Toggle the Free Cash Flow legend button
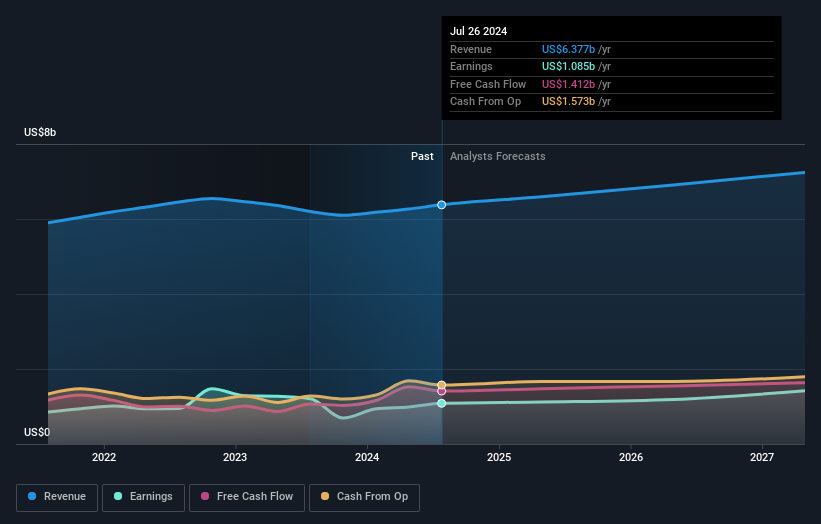Viewport: 821px width, 524px height. tap(247, 497)
